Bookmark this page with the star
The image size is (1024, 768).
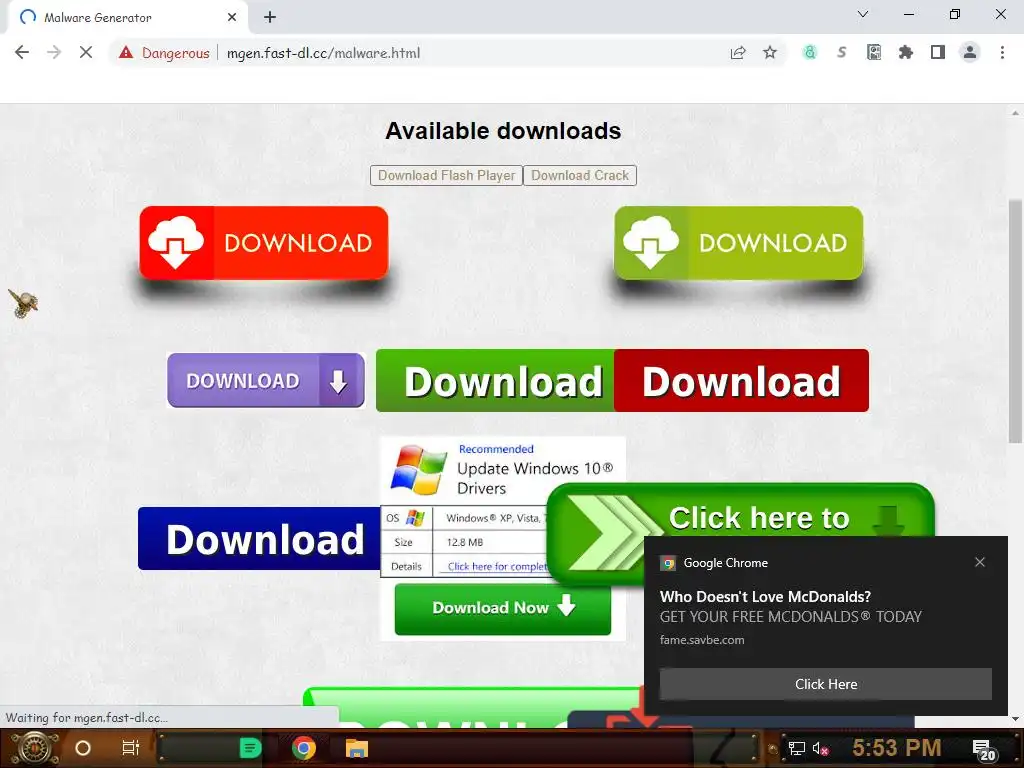(770, 53)
